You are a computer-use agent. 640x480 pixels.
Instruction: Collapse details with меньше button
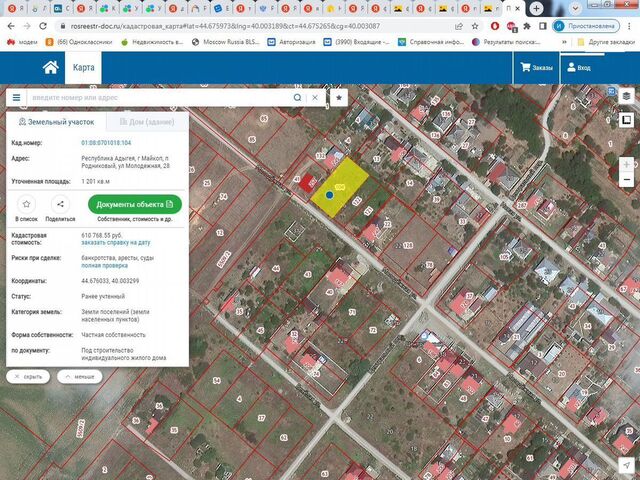[80, 376]
